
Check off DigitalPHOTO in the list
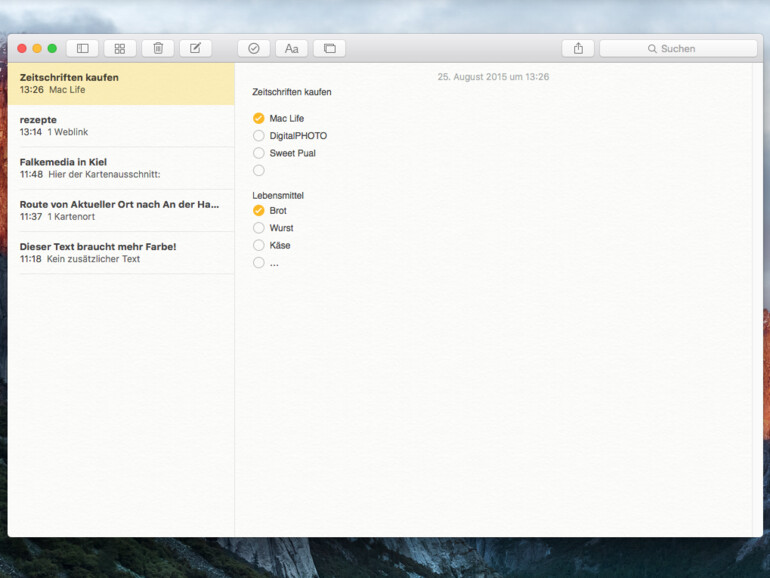pyautogui.click(x=259, y=136)
